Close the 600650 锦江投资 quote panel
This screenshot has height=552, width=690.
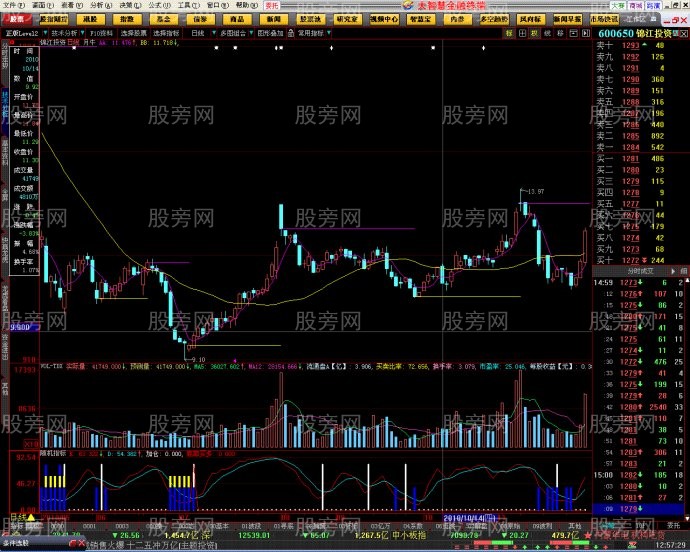click(684, 33)
